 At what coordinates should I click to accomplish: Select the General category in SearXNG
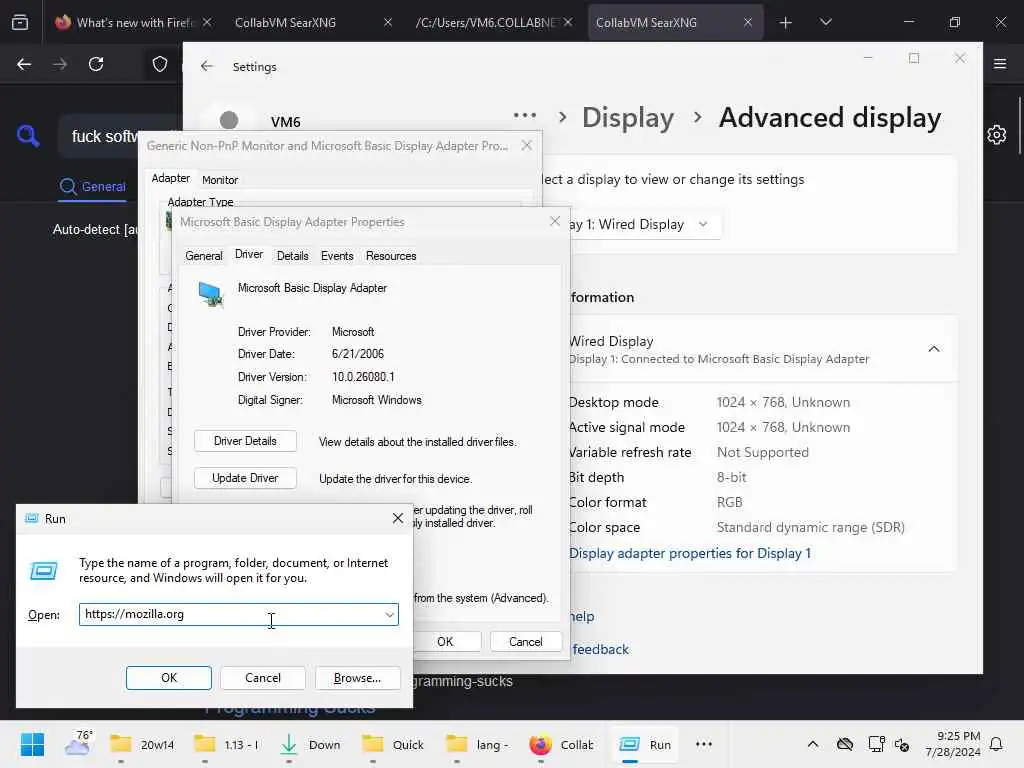pos(93,187)
